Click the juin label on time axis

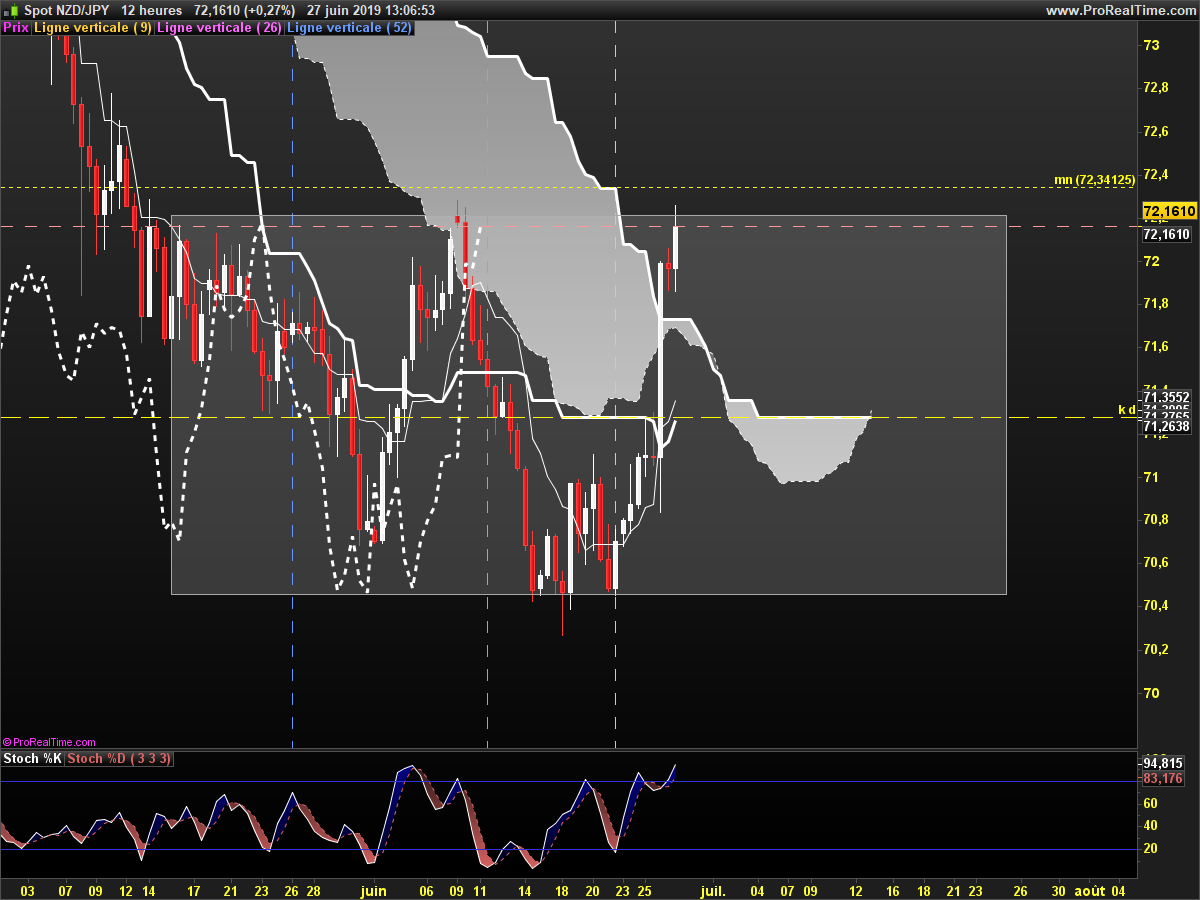coord(373,889)
